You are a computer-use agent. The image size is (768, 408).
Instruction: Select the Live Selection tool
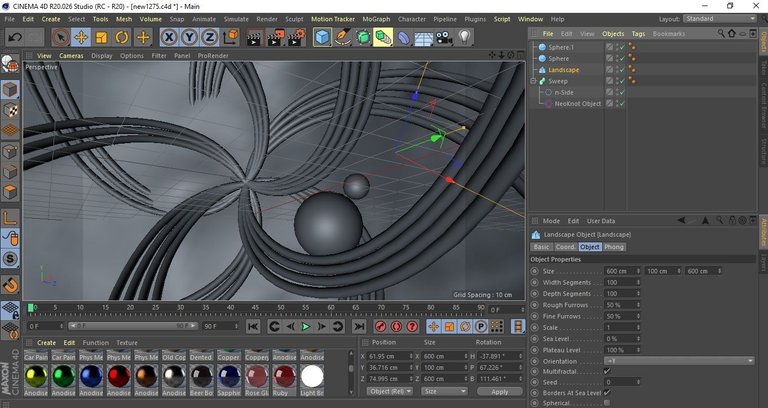coord(61,37)
